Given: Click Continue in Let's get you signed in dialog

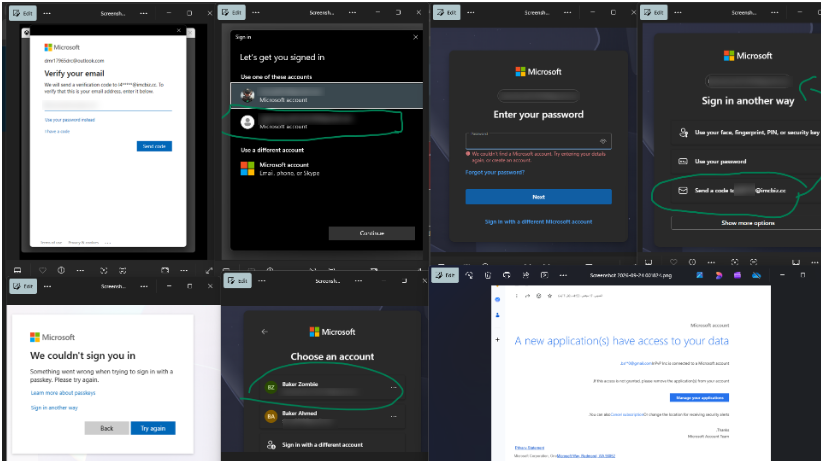Looking at the screenshot, I should [x=372, y=233].
